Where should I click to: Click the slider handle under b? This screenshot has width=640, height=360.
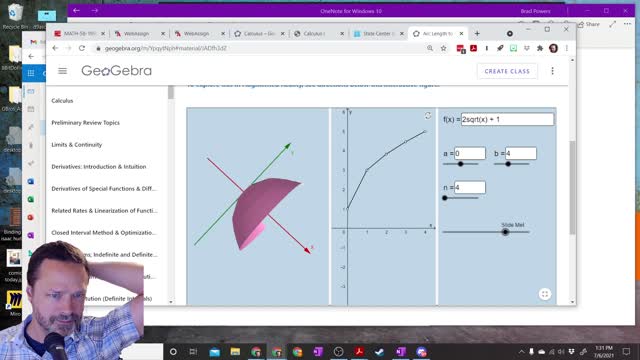point(508,164)
